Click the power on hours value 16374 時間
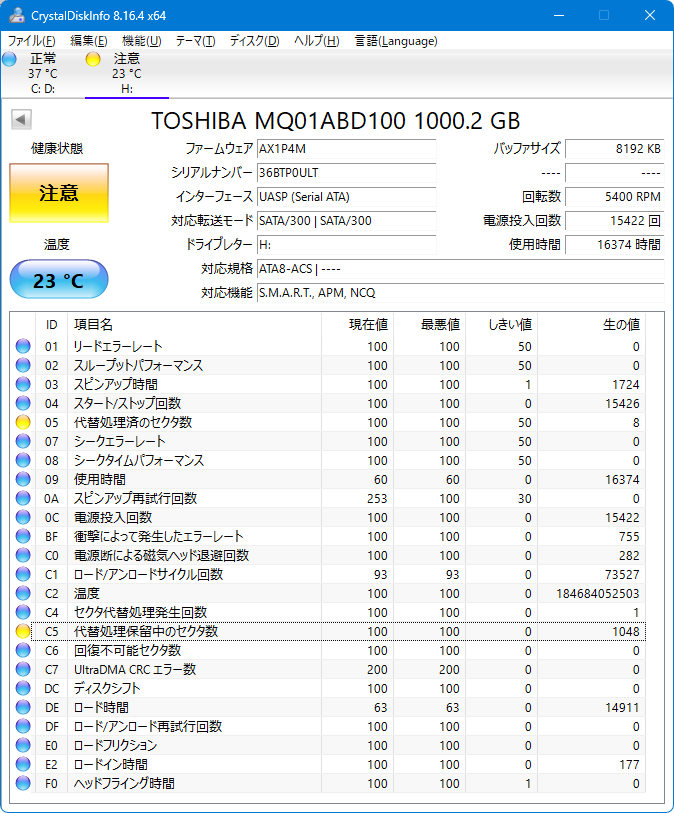Screen dimensions: 674x813 pyautogui.click(x=614, y=245)
